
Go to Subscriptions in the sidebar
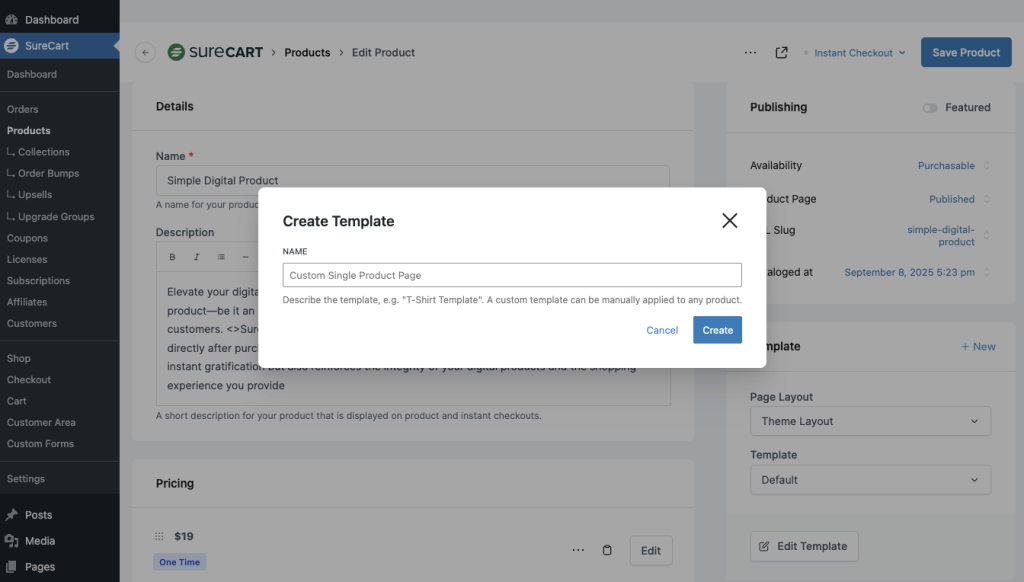click(x=38, y=281)
